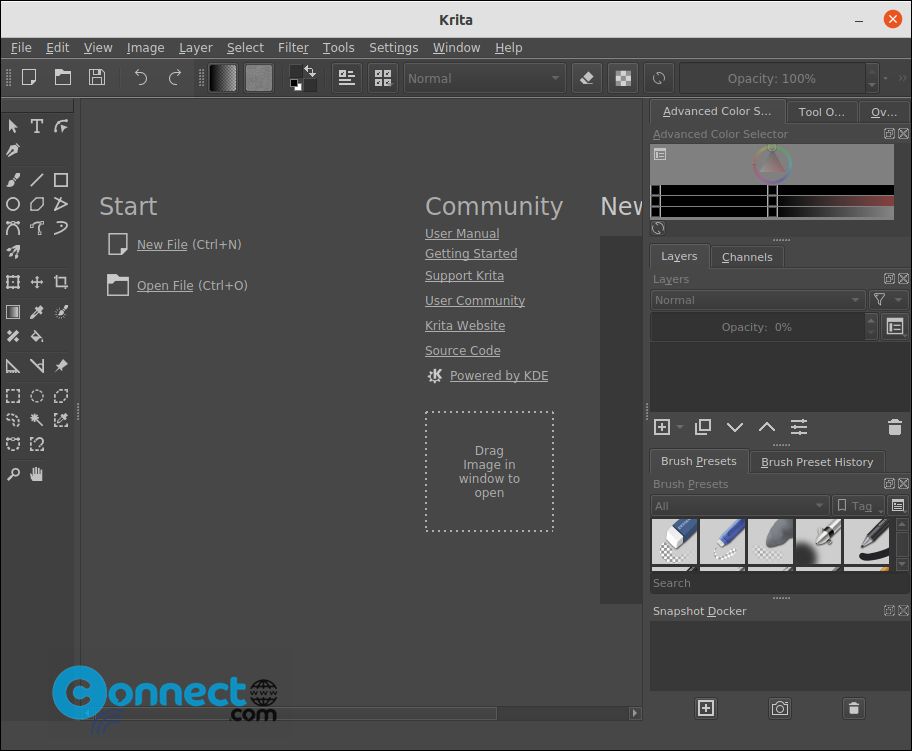Image resolution: width=912 pixels, height=751 pixels.
Task: Switch to the Tool Options tab
Action: point(821,112)
